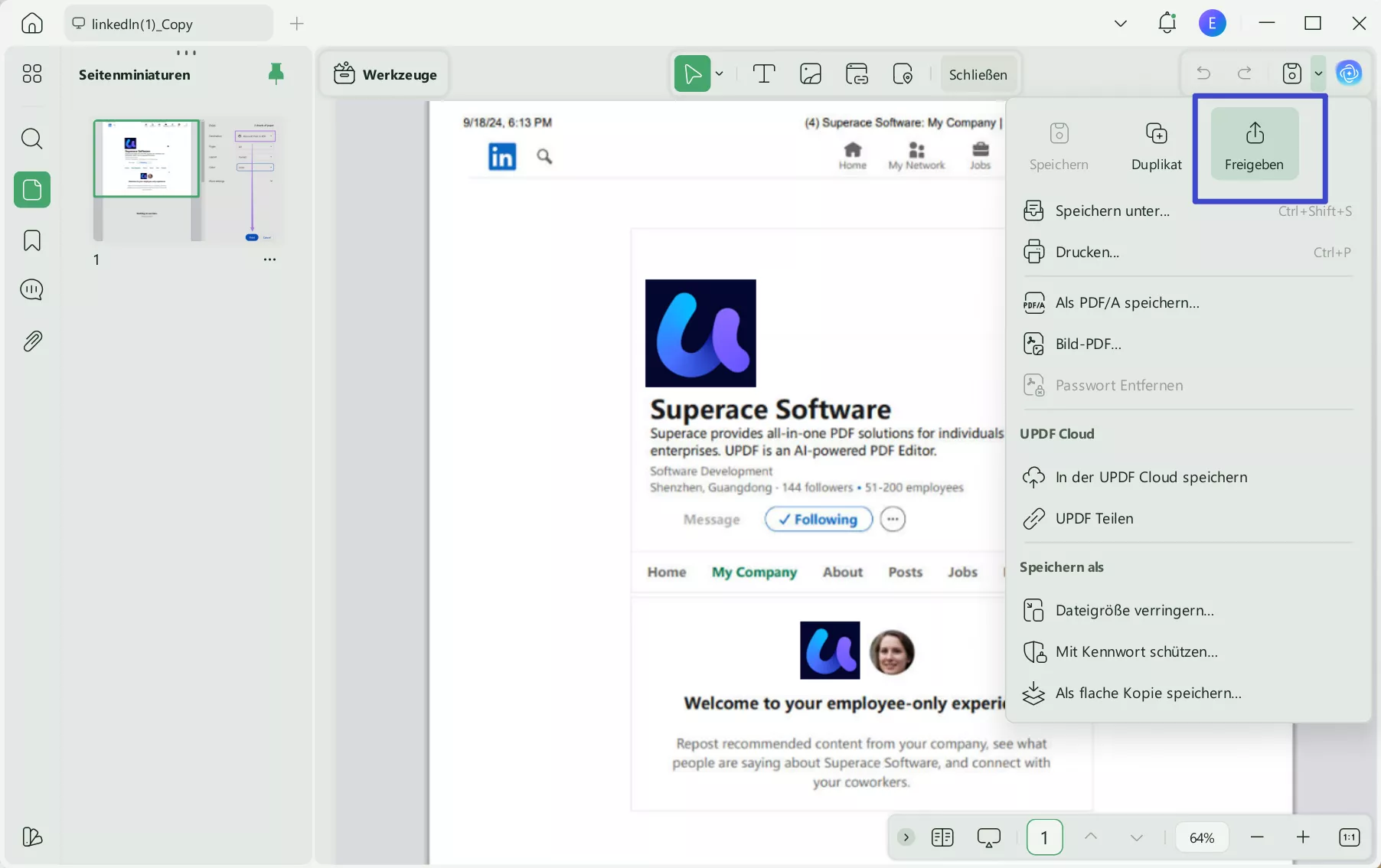This screenshot has height=868, width=1381.
Task: Click Freigeben share option
Action: (1254, 145)
